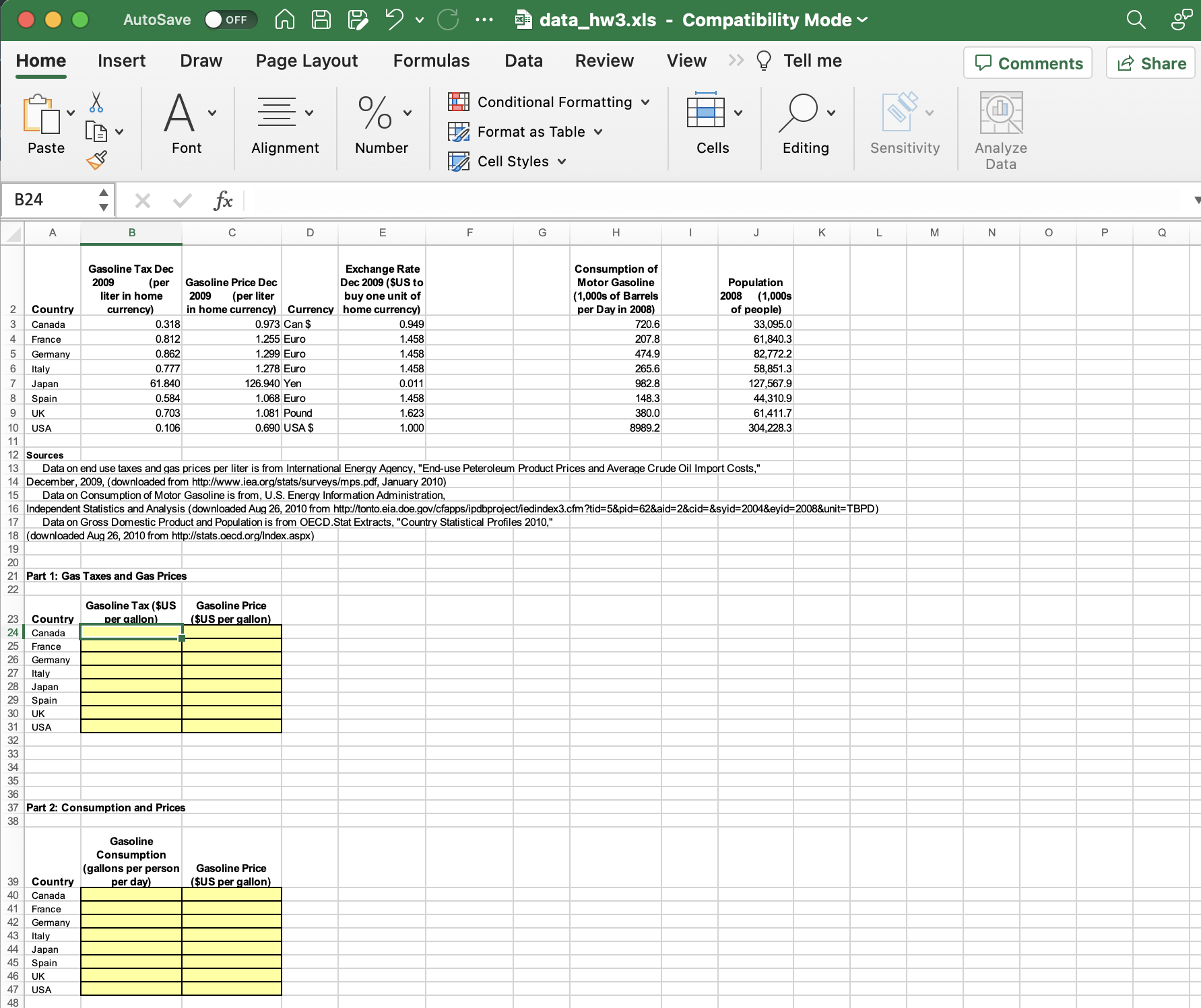Click the Paste clipboard icon
Viewport: 1201px width, 1008px height.
coord(40,113)
